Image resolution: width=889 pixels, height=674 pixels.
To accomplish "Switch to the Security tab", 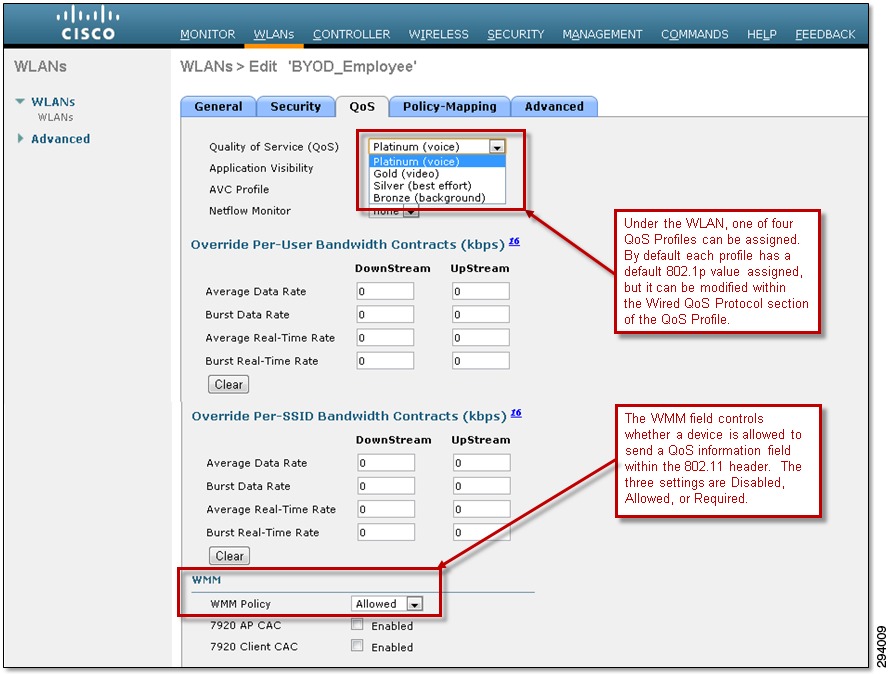I will tap(295, 107).
